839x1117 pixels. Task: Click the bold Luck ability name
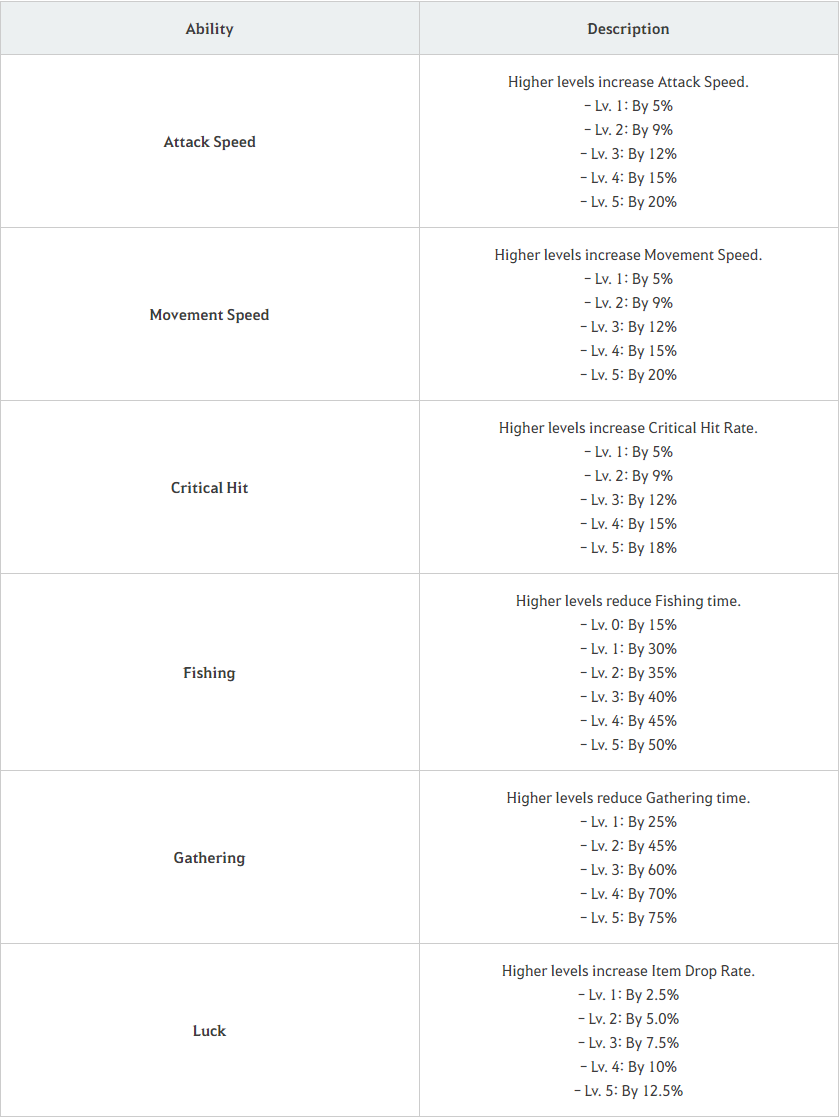click(209, 1031)
